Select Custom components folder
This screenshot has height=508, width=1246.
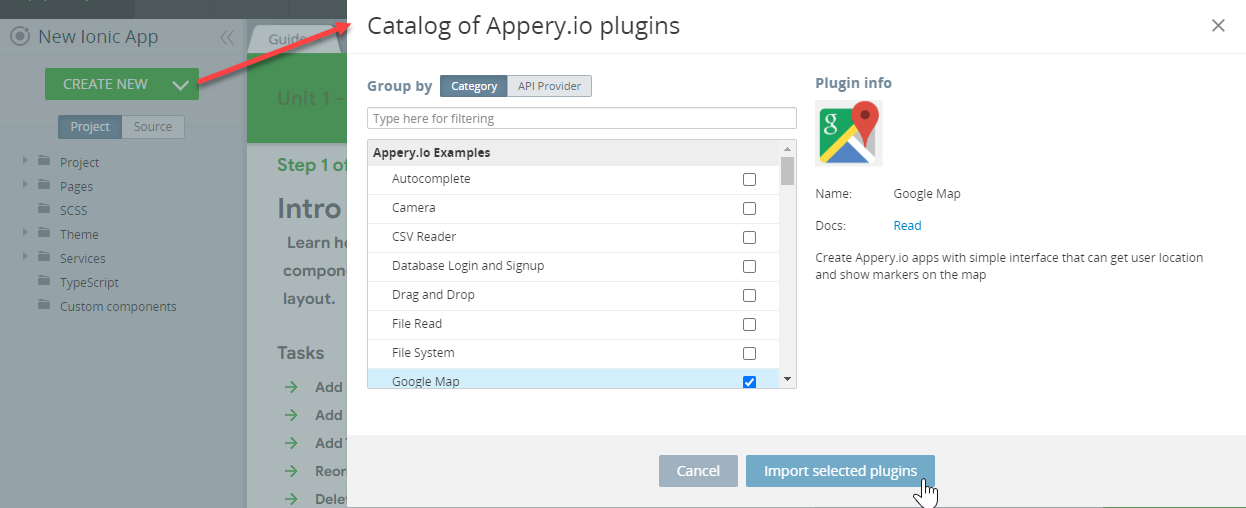tap(118, 306)
